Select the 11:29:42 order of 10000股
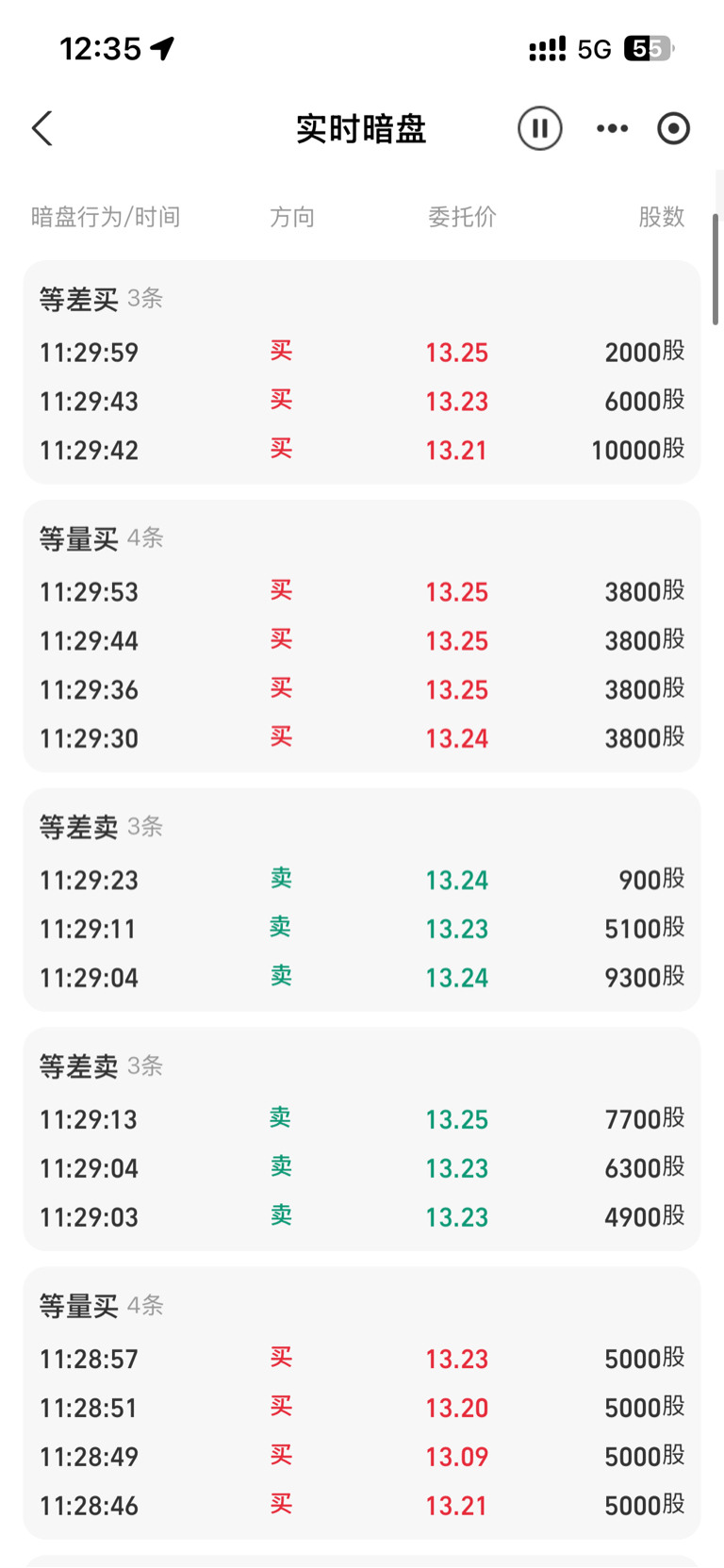The height and width of the screenshot is (1568, 724). click(361, 450)
